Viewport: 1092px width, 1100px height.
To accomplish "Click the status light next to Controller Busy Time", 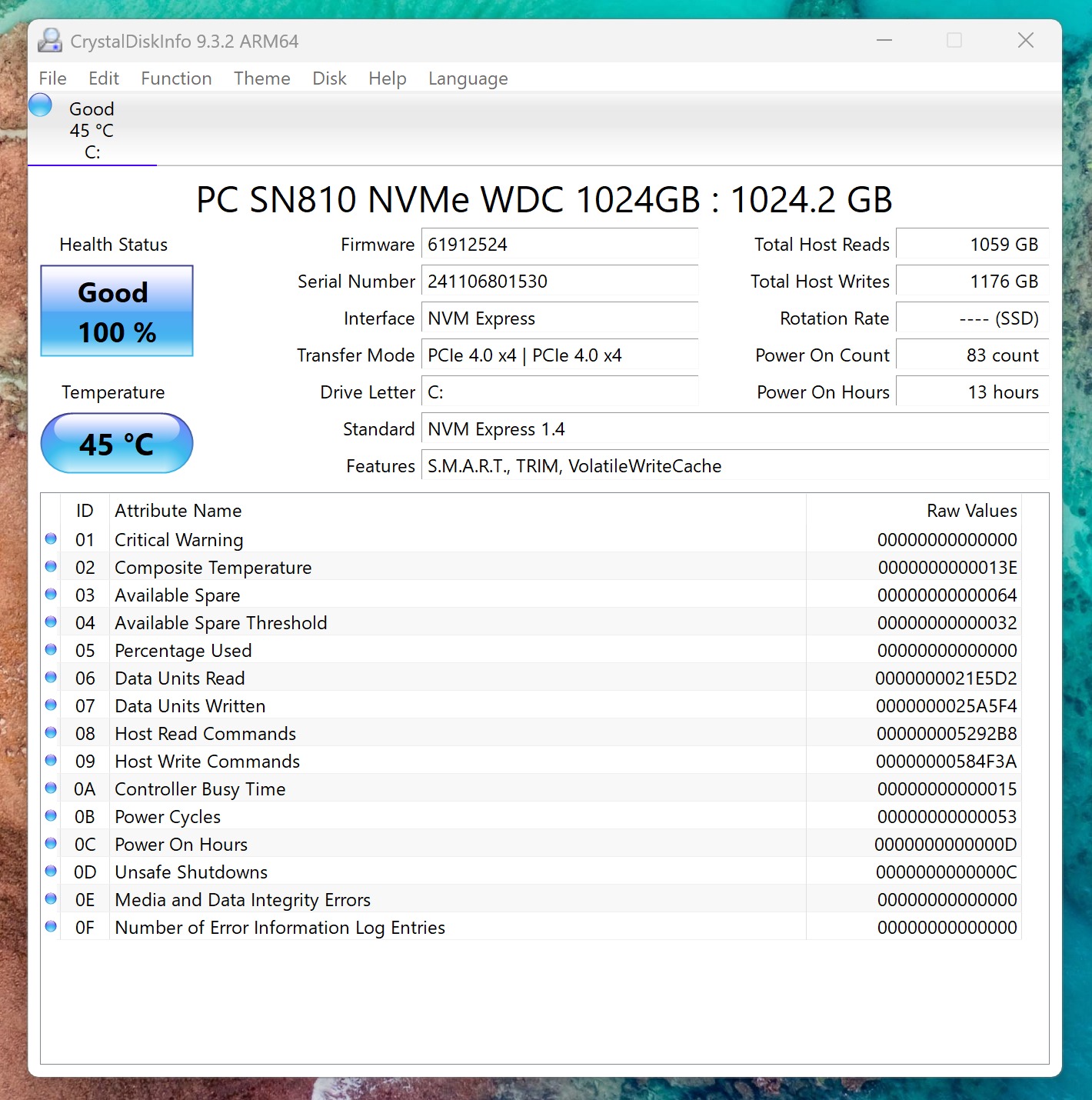I will tap(51, 788).
